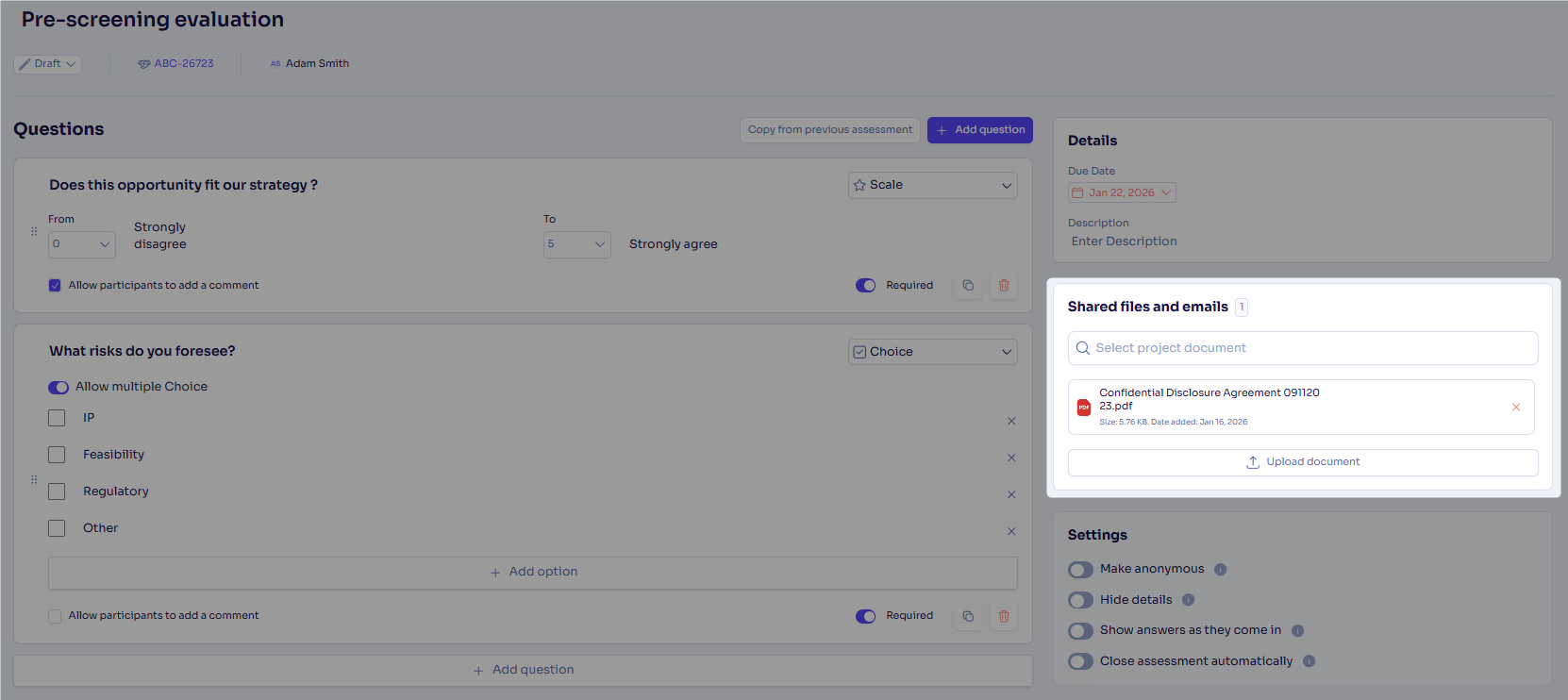Screen dimensions: 1568x700
Task: Enable Show answers as they come in
Action: tap(1080, 631)
